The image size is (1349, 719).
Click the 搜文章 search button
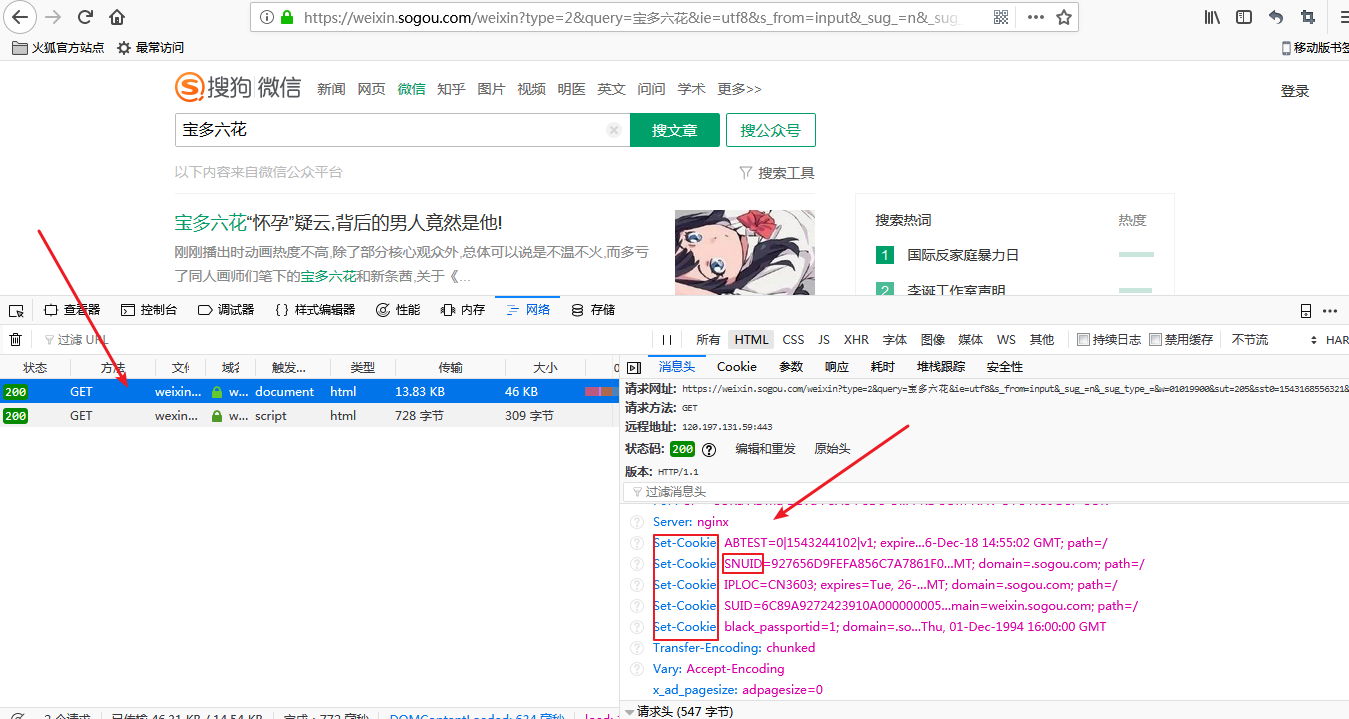click(x=675, y=130)
